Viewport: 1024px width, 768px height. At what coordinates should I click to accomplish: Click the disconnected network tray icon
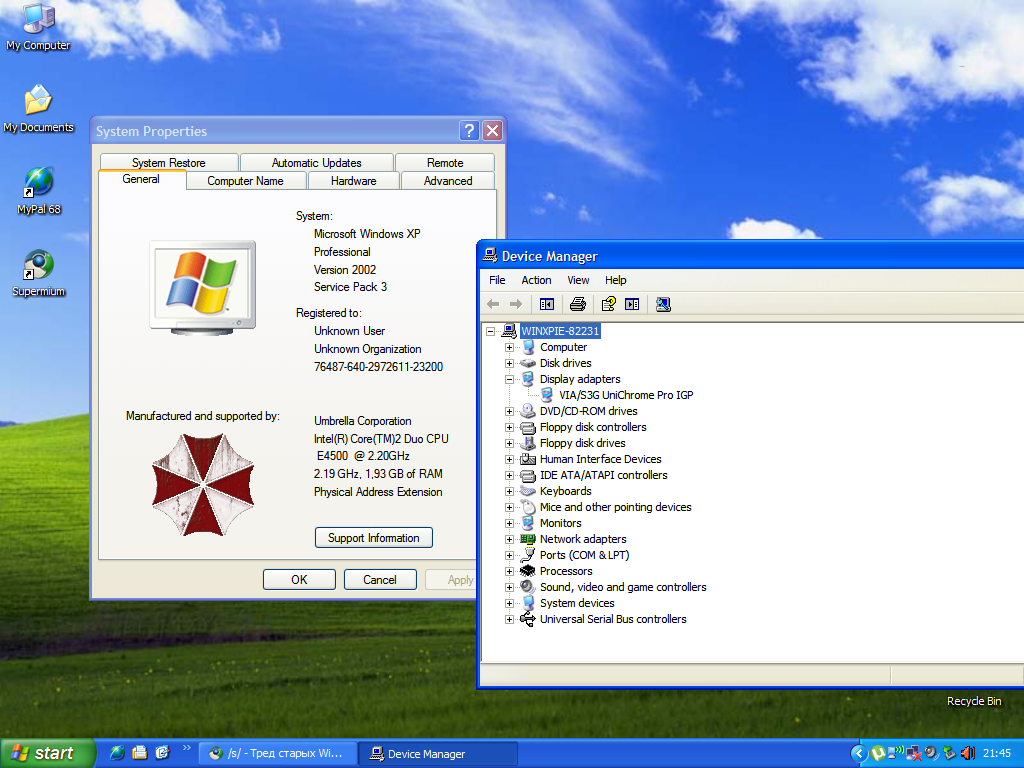(914, 754)
